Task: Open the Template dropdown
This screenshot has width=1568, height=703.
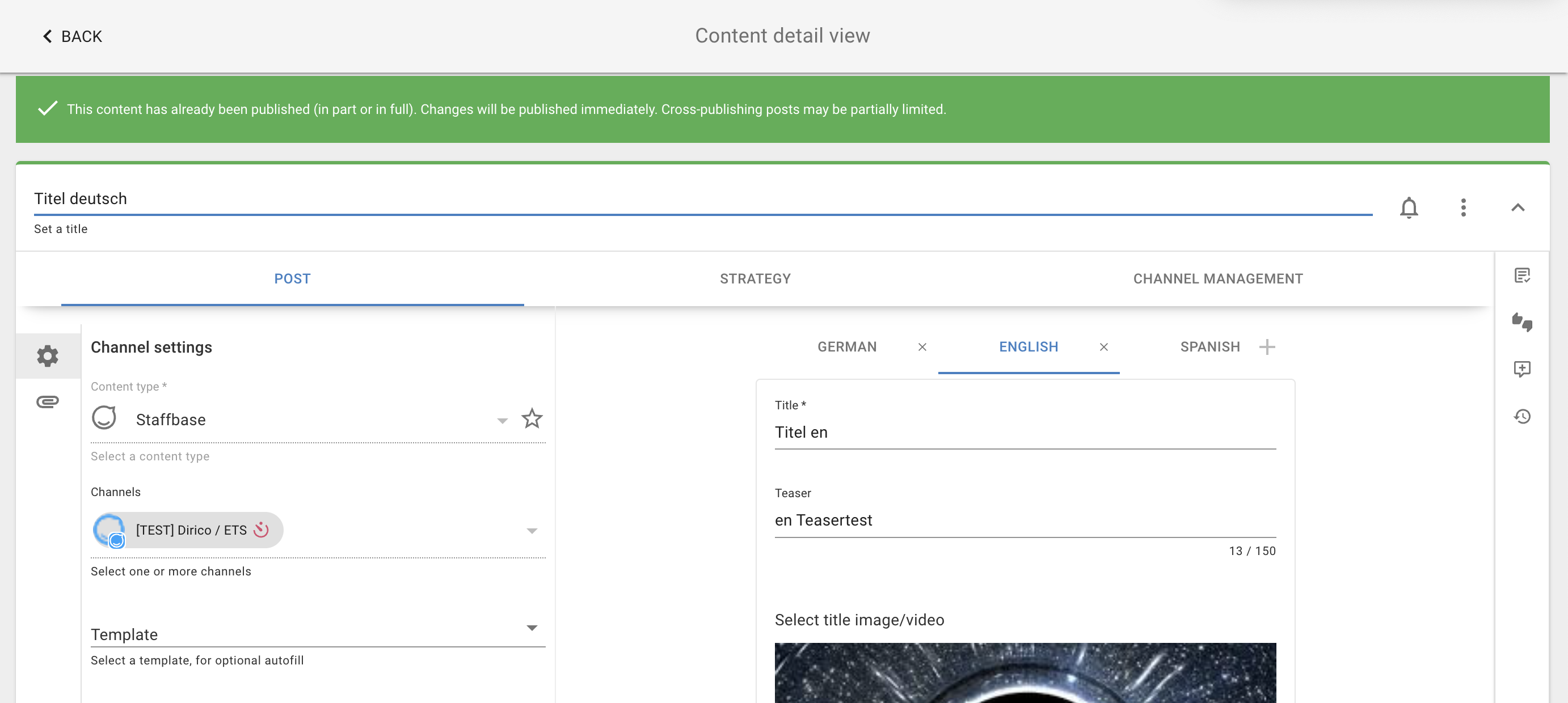Action: click(318, 633)
